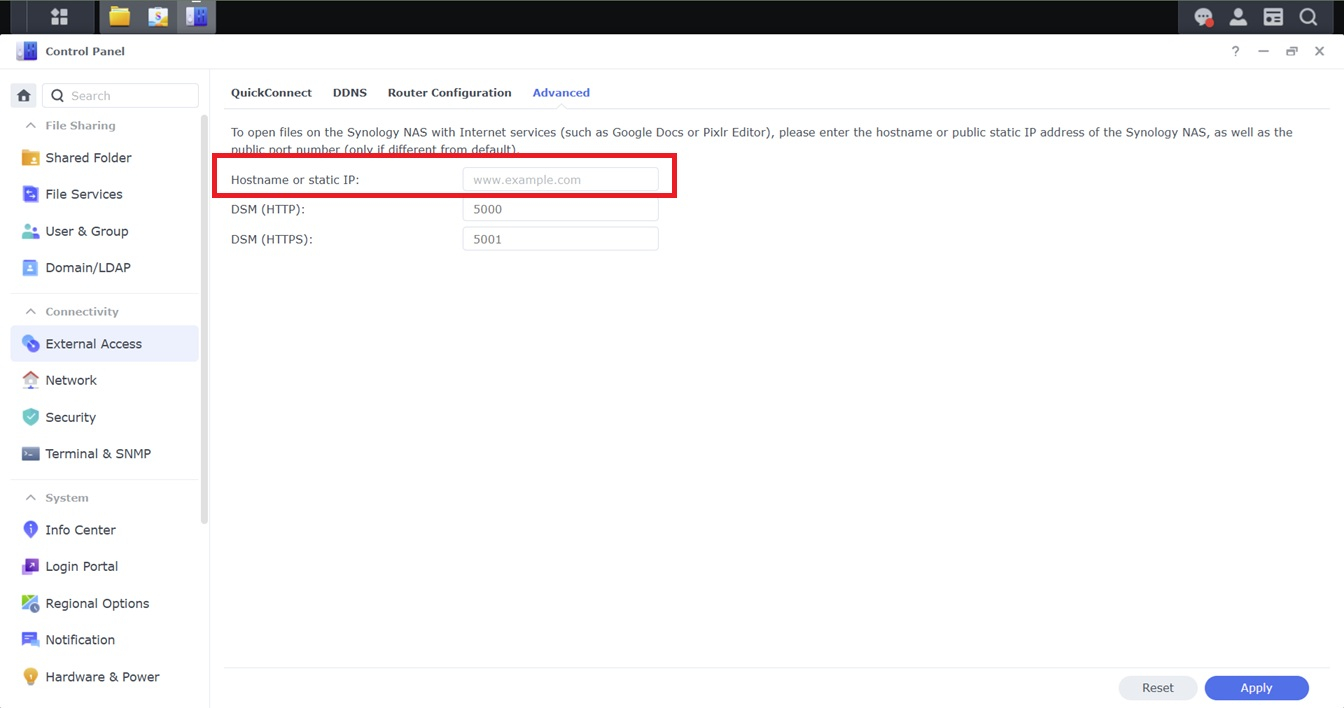Collapse the Connectivity section
Viewport: 1344px width, 708px height.
coord(31,312)
